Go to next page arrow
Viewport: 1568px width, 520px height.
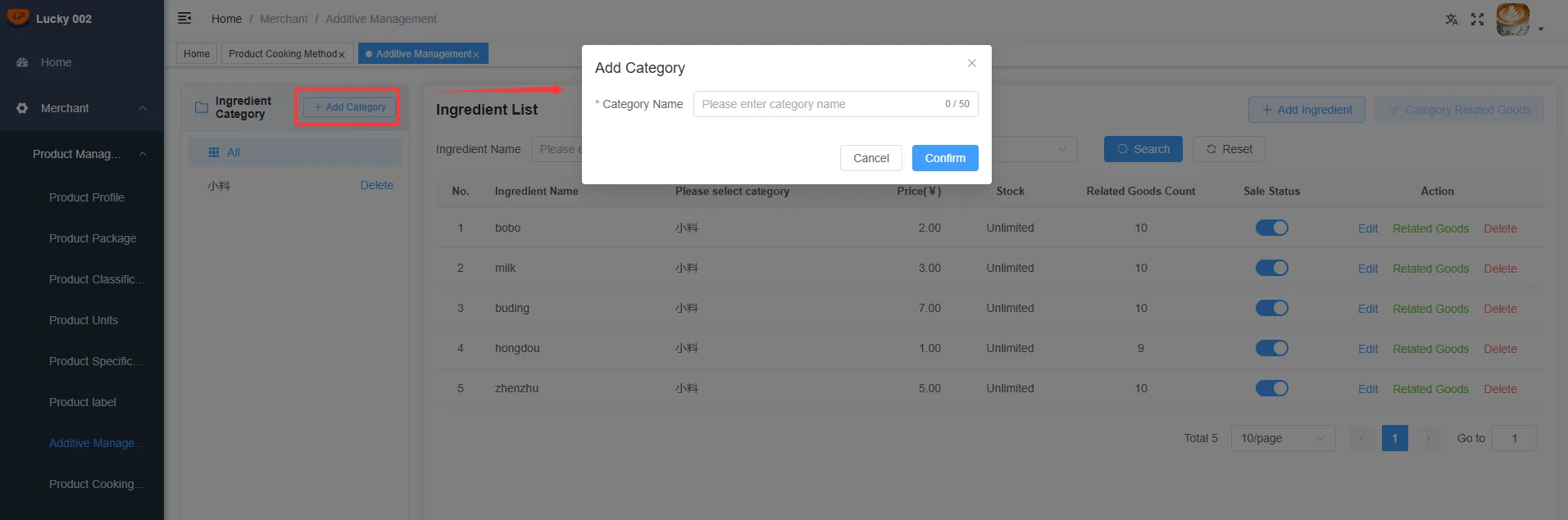[1428, 438]
